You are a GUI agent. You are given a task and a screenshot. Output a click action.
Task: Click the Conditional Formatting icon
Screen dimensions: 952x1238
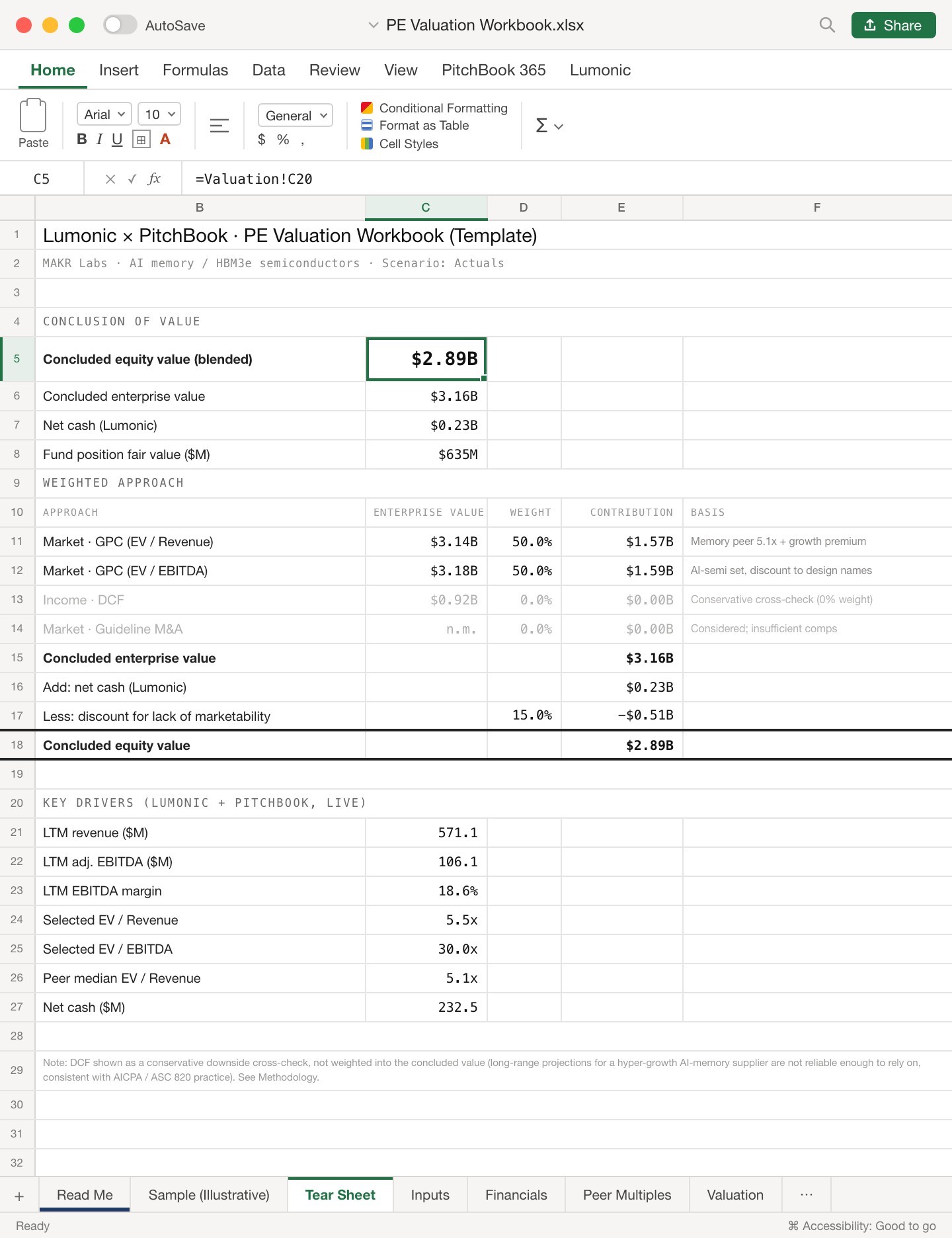(x=367, y=108)
